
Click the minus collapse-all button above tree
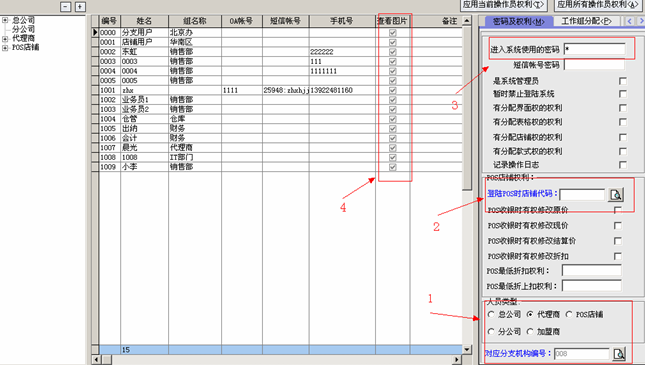point(66,7)
